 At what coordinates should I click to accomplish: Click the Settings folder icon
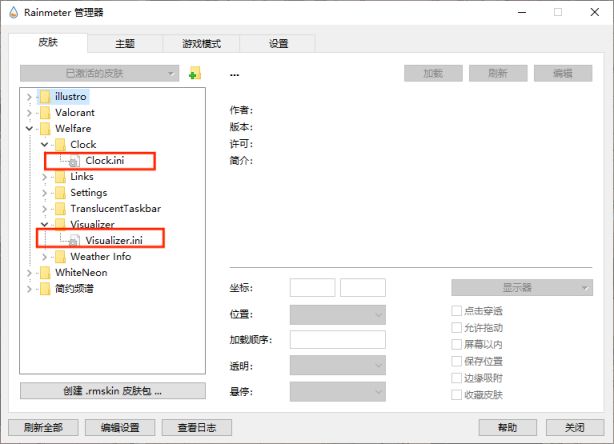click(60, 193)
